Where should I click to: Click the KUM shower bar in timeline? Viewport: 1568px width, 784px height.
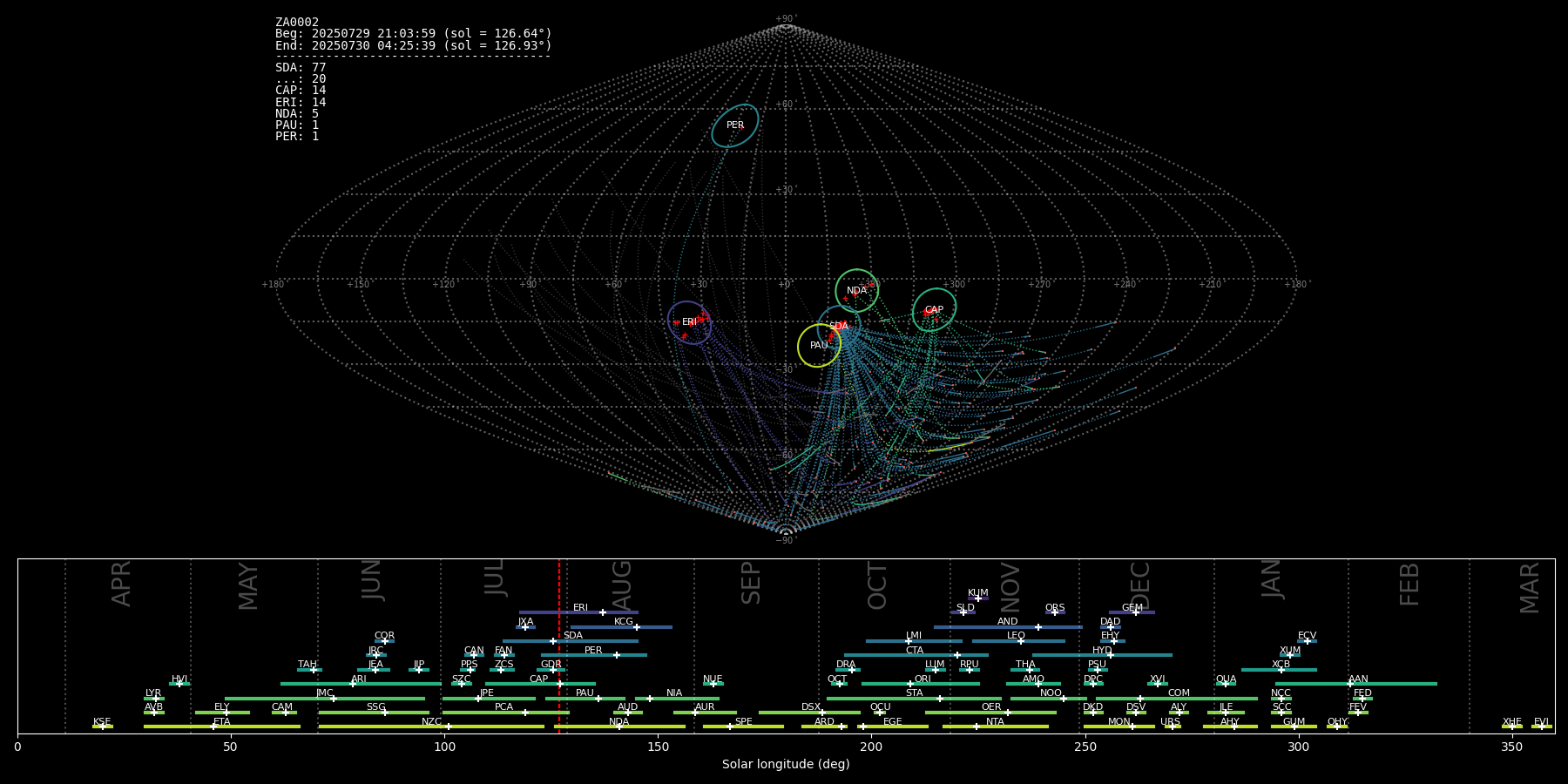coord(978,598)
